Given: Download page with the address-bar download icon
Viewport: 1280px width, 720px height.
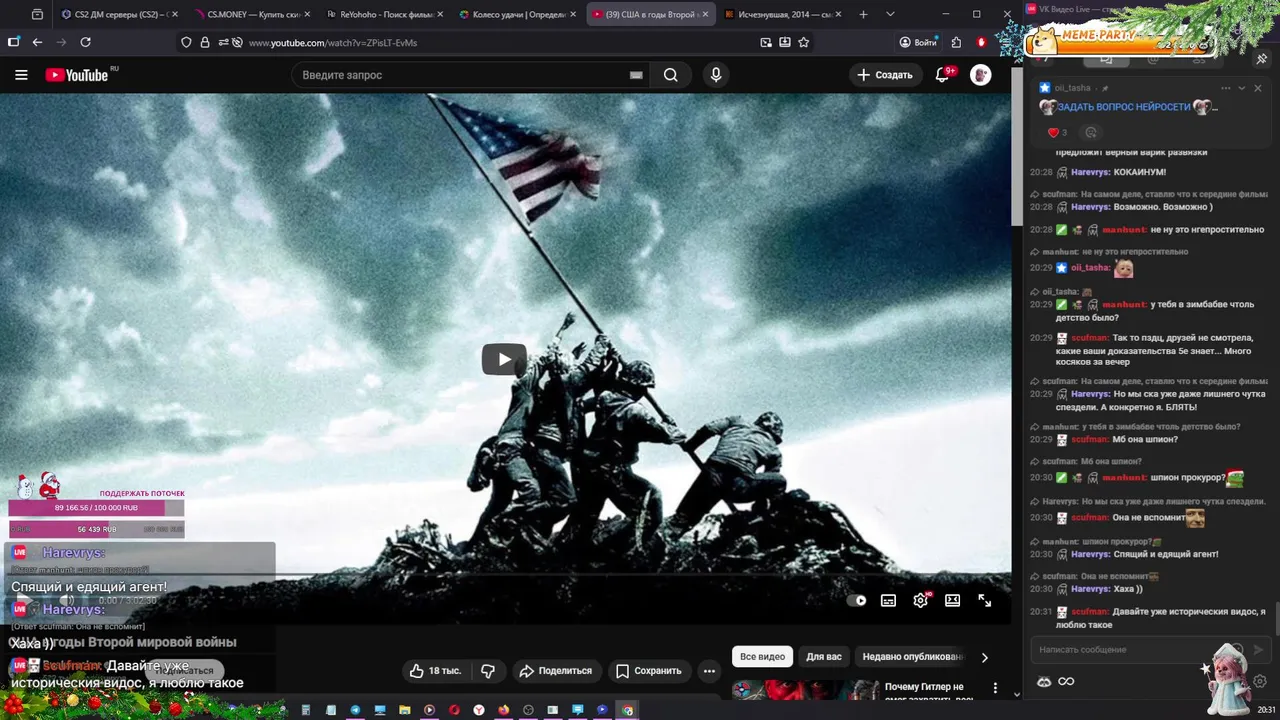Looking at the screenshot, I should (784, 42).
